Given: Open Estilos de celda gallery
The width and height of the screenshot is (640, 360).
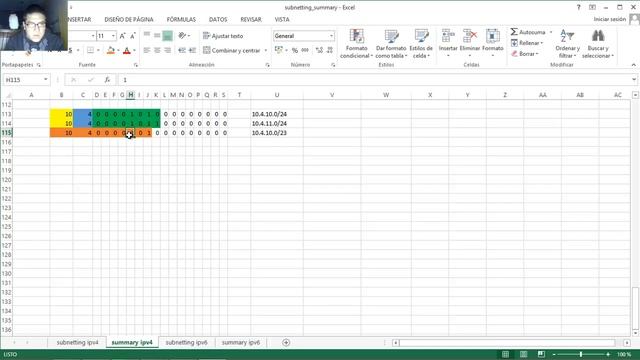Looking at the screenshot, I should (x=421, y=44).
